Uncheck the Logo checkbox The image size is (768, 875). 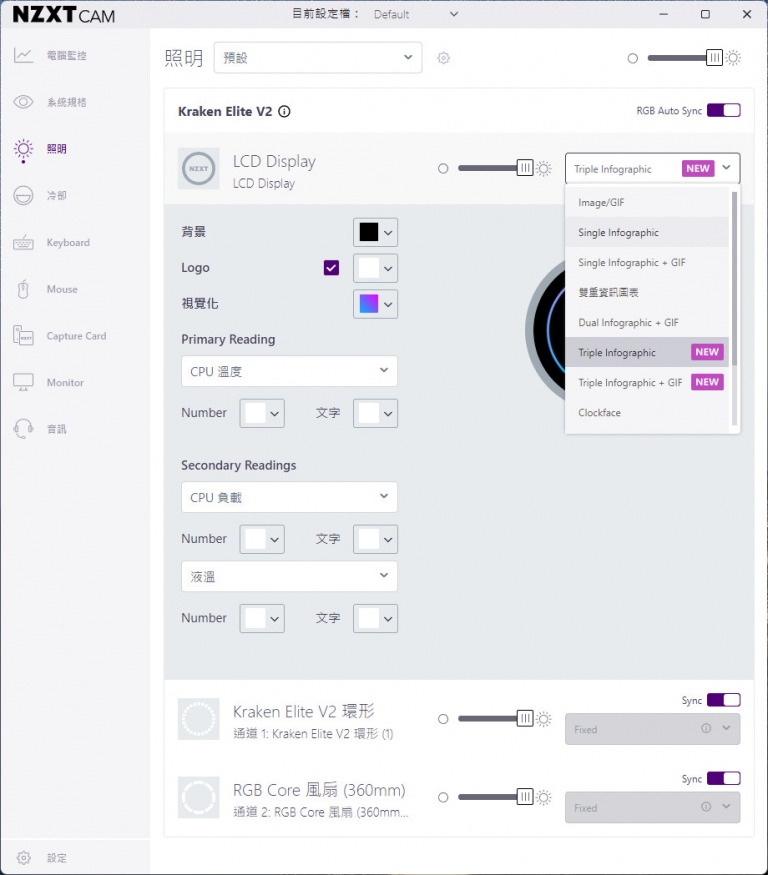[332, 268]
